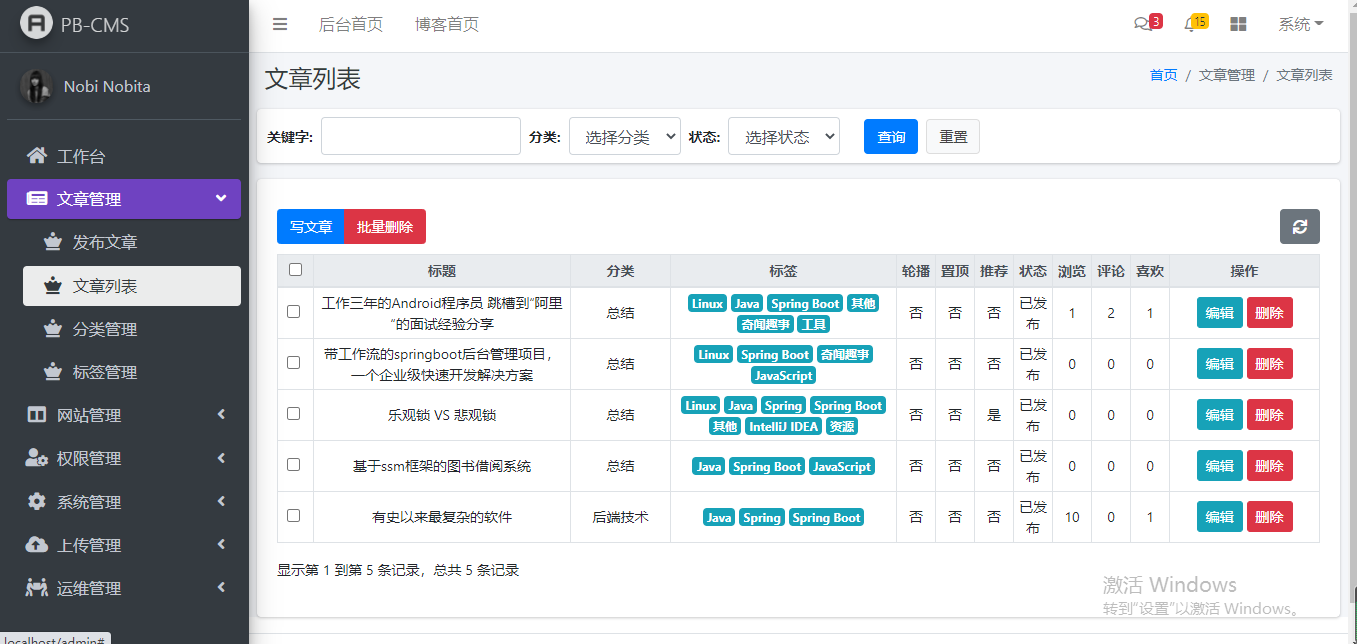This screenshot has height=644, width=1357.
Task: Expand the 运维管理 menu chevron
Action: click(221, 587)
